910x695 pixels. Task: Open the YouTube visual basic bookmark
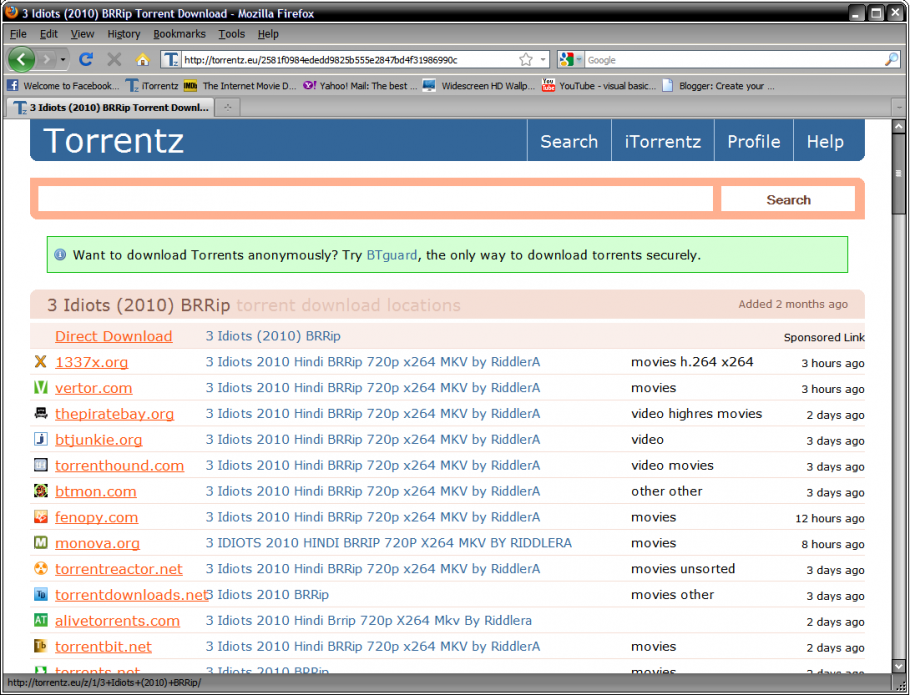[598, 86]
